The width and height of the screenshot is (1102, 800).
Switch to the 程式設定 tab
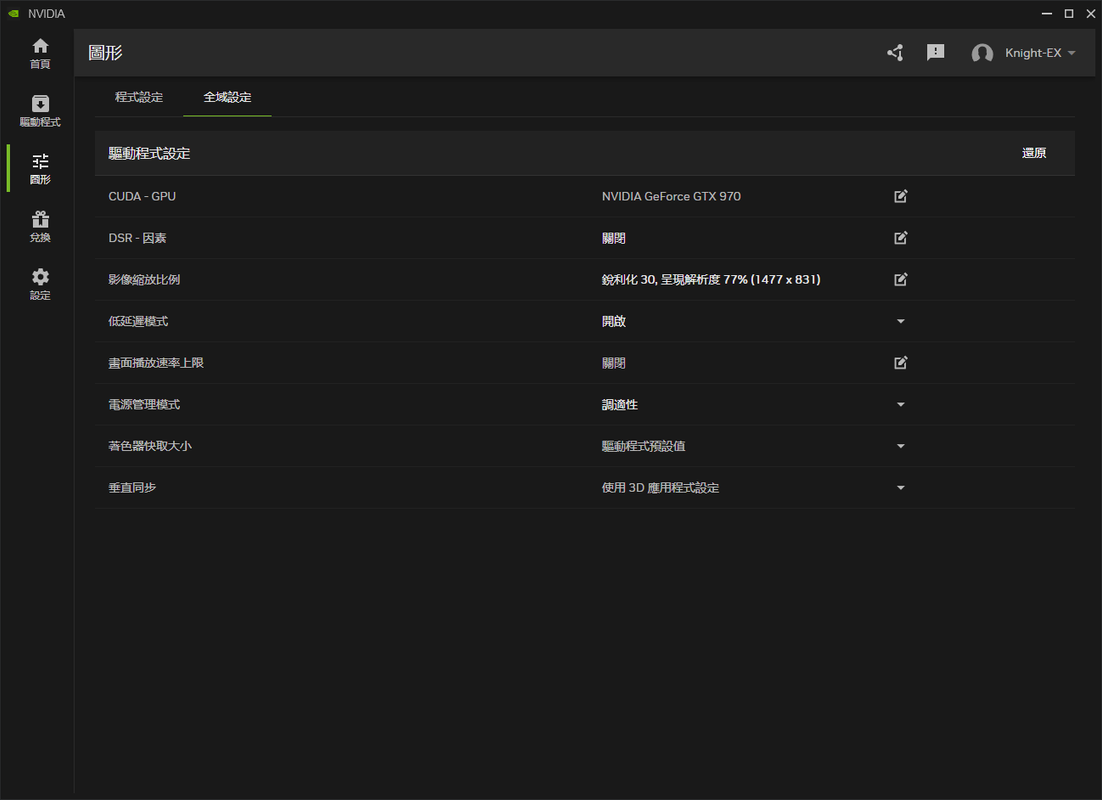click(x=139, y=97)
